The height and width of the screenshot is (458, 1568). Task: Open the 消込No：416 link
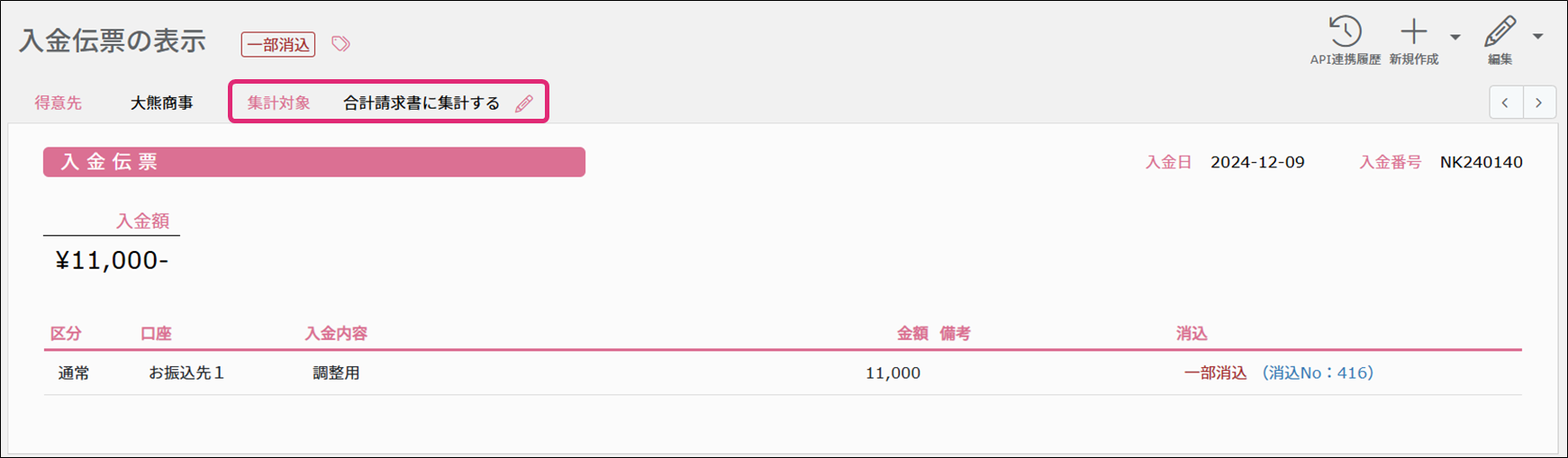(x=1318, y=373)
